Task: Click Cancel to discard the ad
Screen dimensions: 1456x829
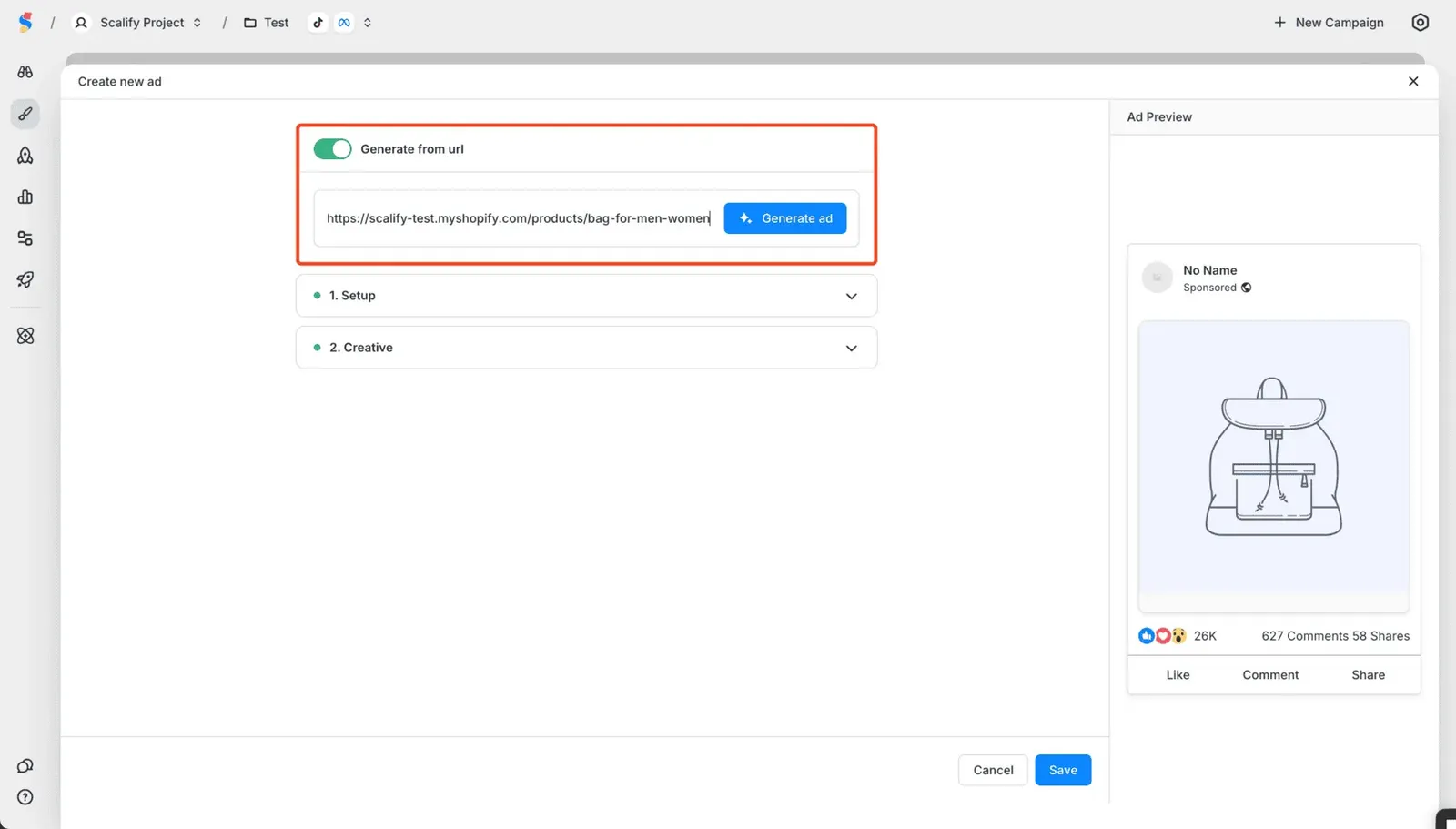Action: (x=993, y=770)
